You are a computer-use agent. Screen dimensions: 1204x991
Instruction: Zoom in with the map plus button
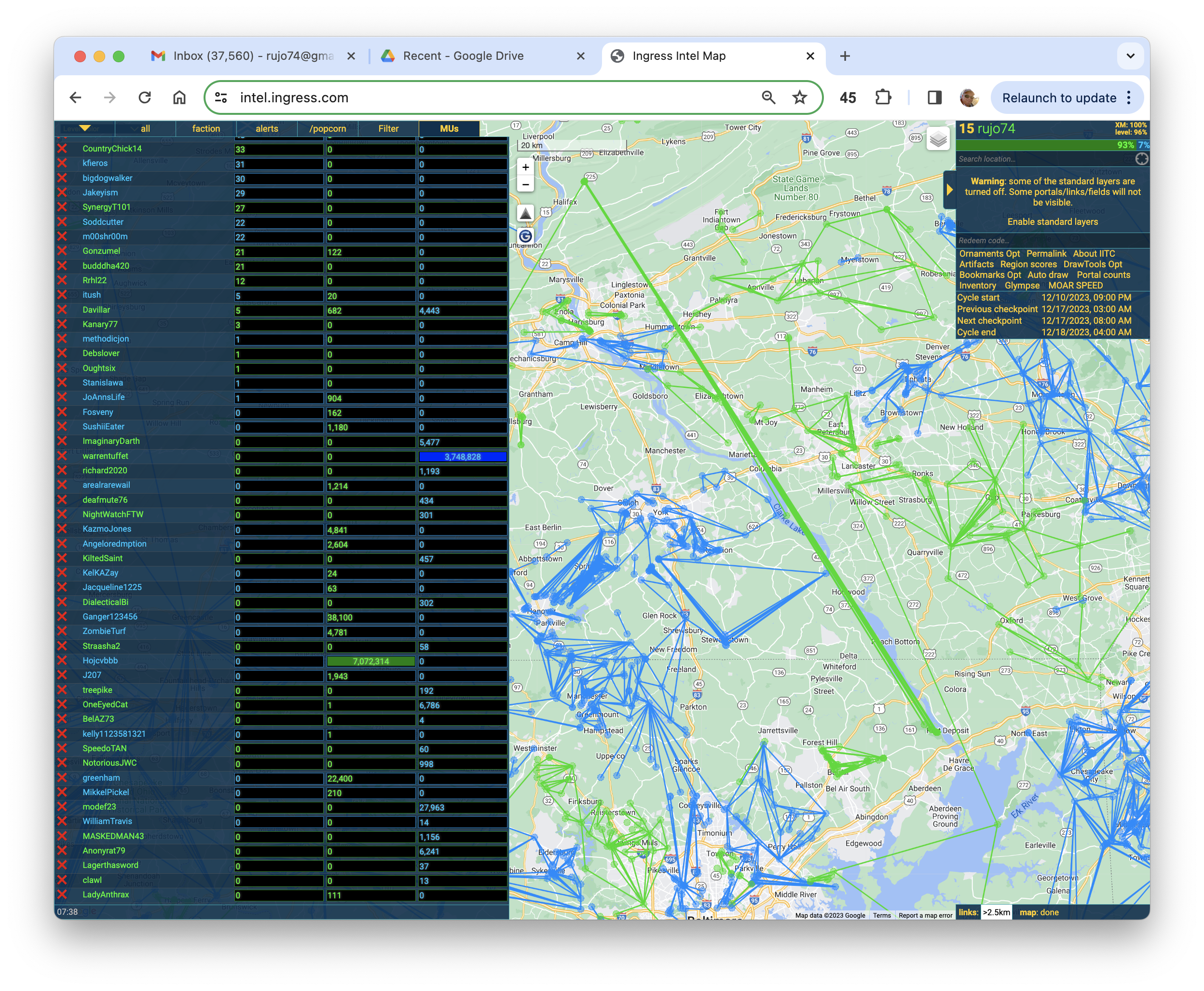[x=525, y=167]
